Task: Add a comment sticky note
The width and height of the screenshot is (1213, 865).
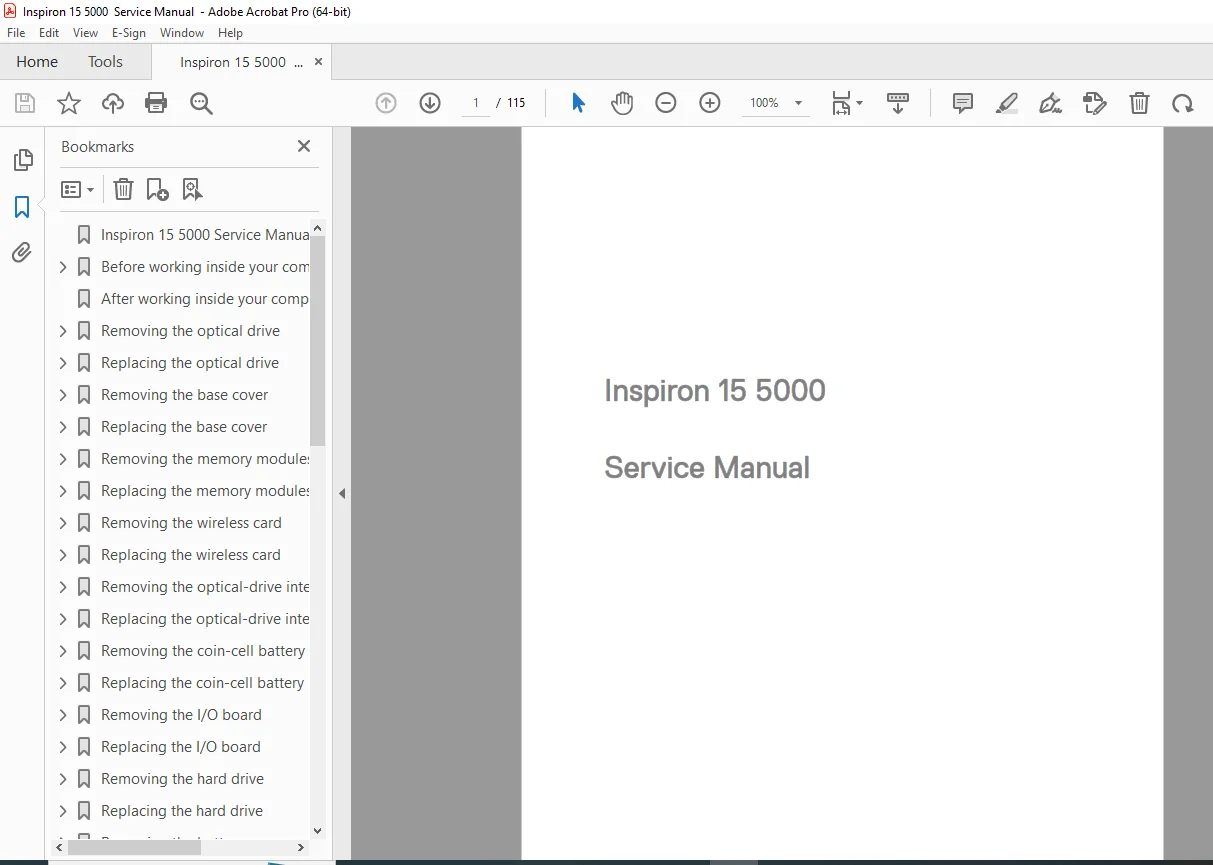Action: 963,103
